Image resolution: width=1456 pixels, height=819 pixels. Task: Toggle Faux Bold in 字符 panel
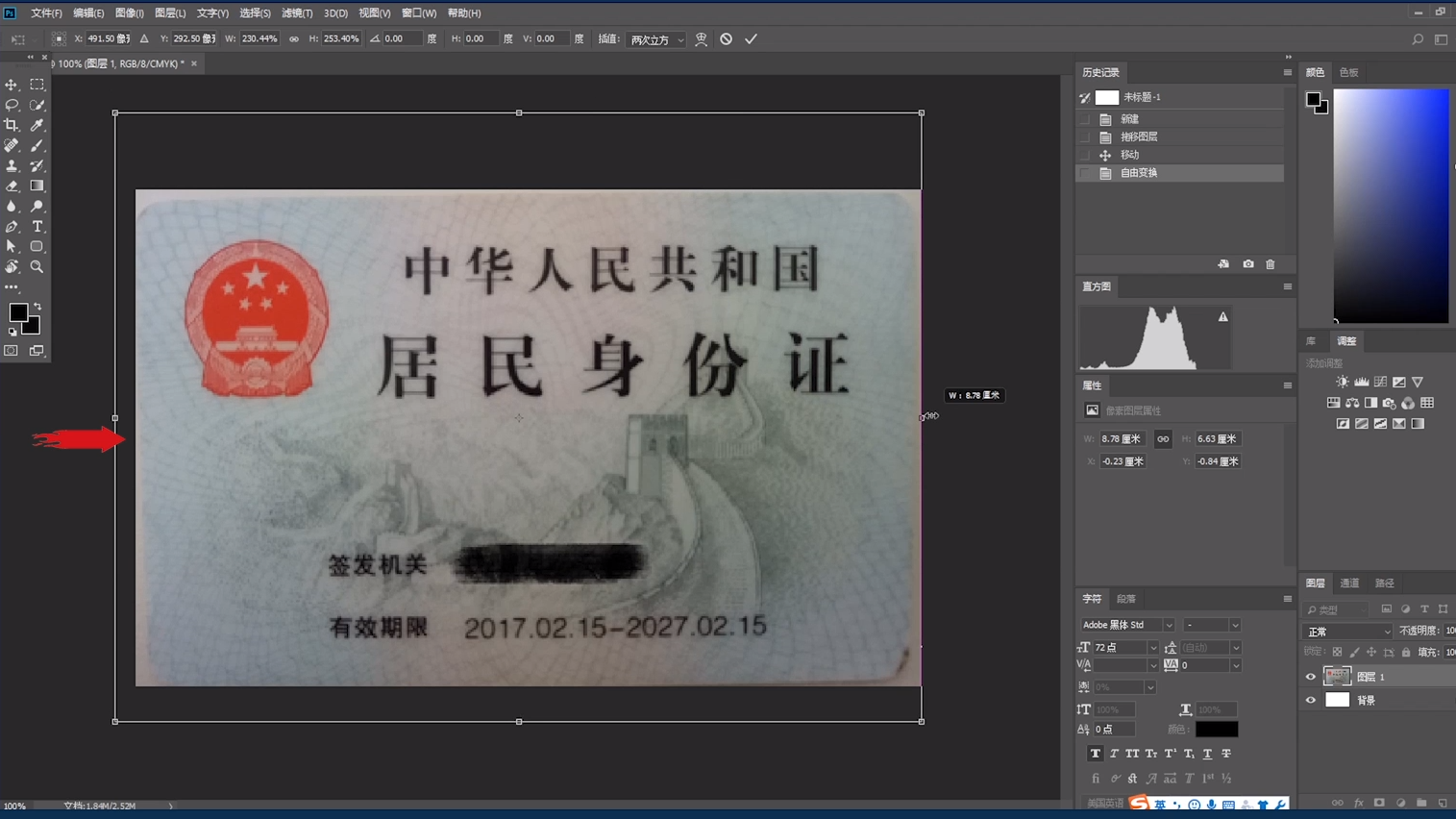tap(1095, 754)
